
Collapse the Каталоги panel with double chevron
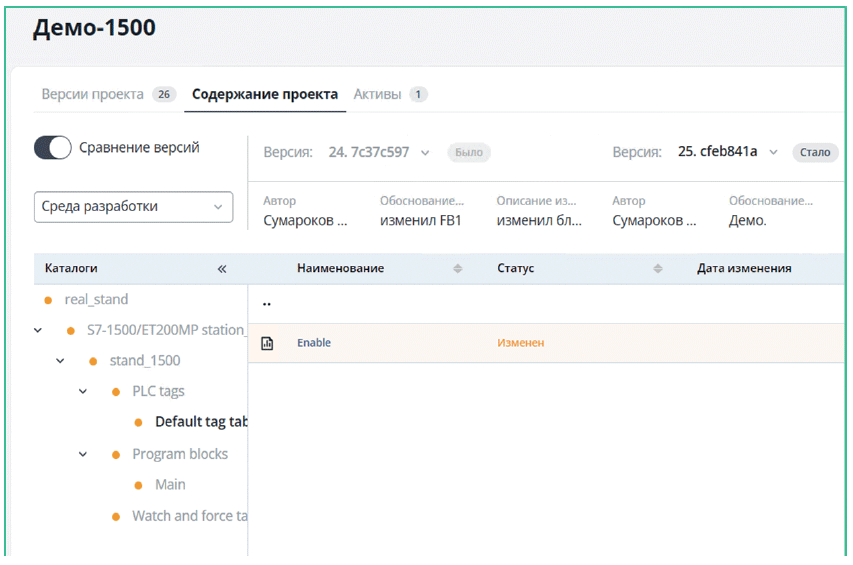(222, 269)
